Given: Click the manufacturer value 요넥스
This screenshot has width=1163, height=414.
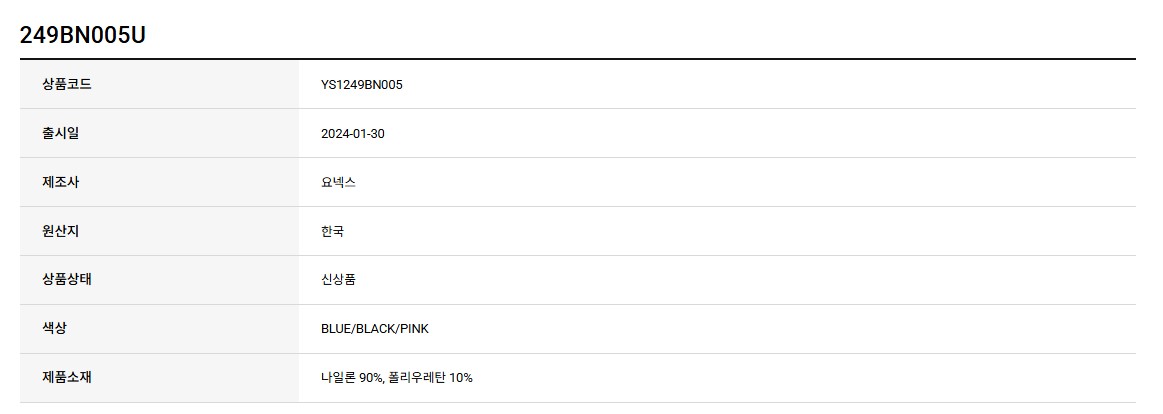Looking at the screenshot, I should coord(338,183).
